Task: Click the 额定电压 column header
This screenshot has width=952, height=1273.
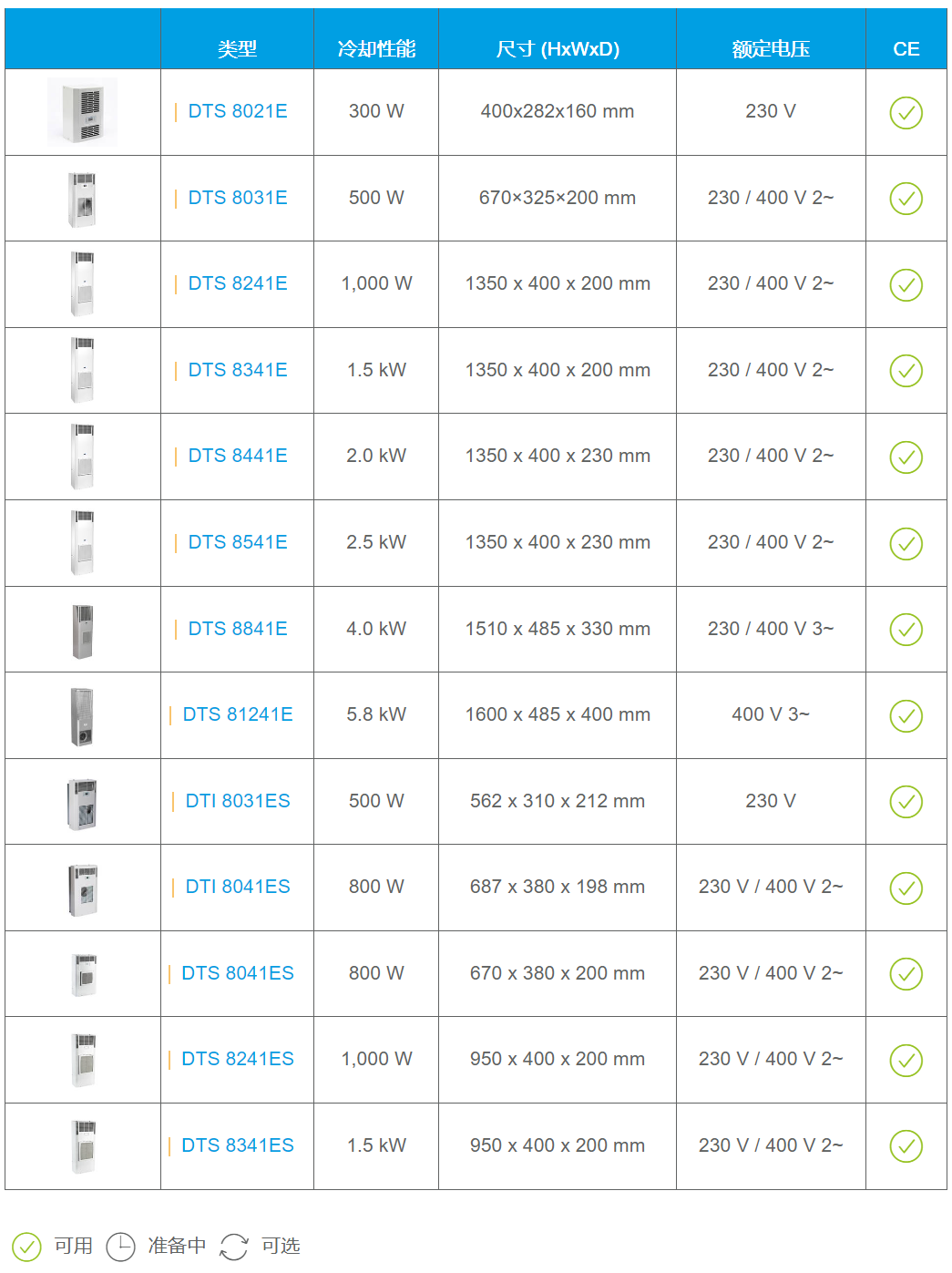Action: pos(771,49)
